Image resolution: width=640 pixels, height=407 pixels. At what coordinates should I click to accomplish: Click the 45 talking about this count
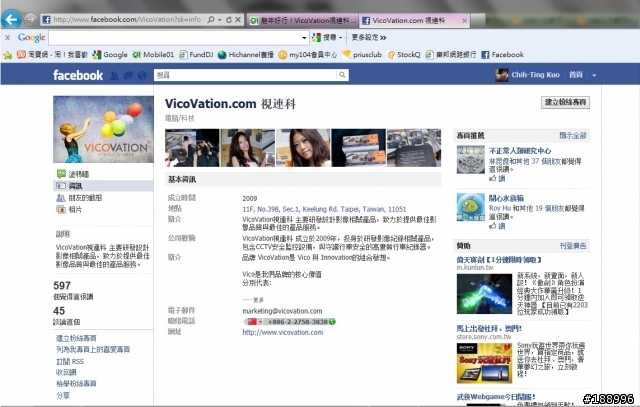59,311
